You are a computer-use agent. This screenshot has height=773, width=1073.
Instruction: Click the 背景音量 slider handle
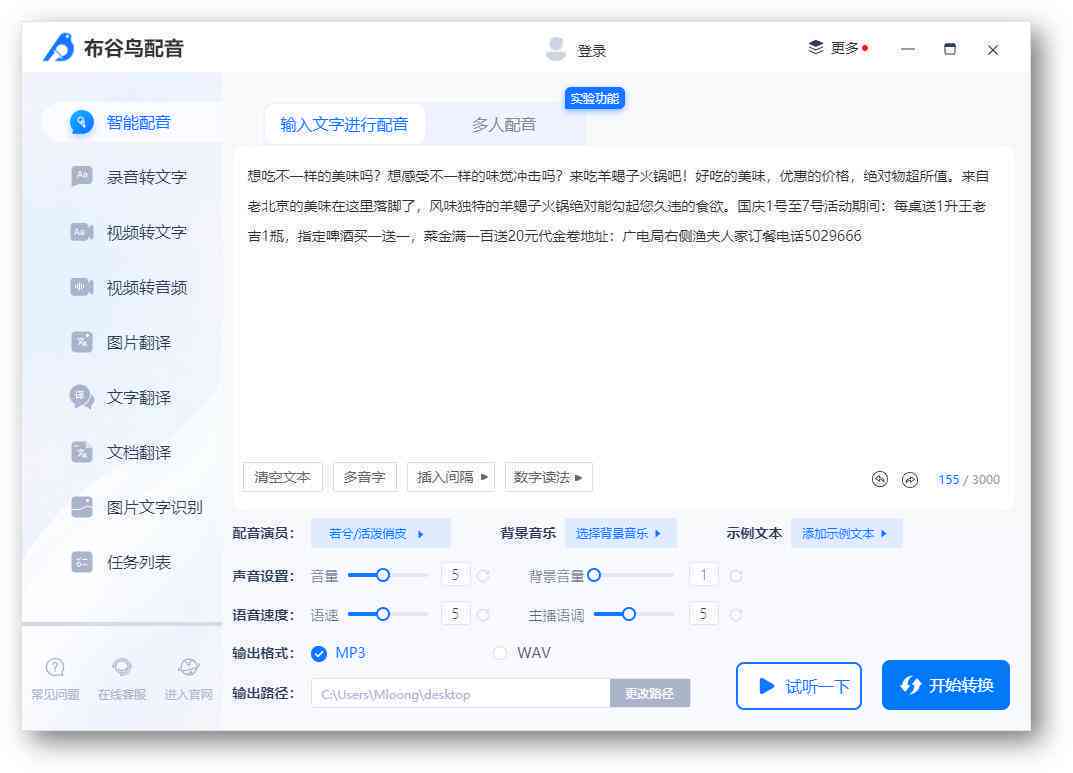(594, 575)
